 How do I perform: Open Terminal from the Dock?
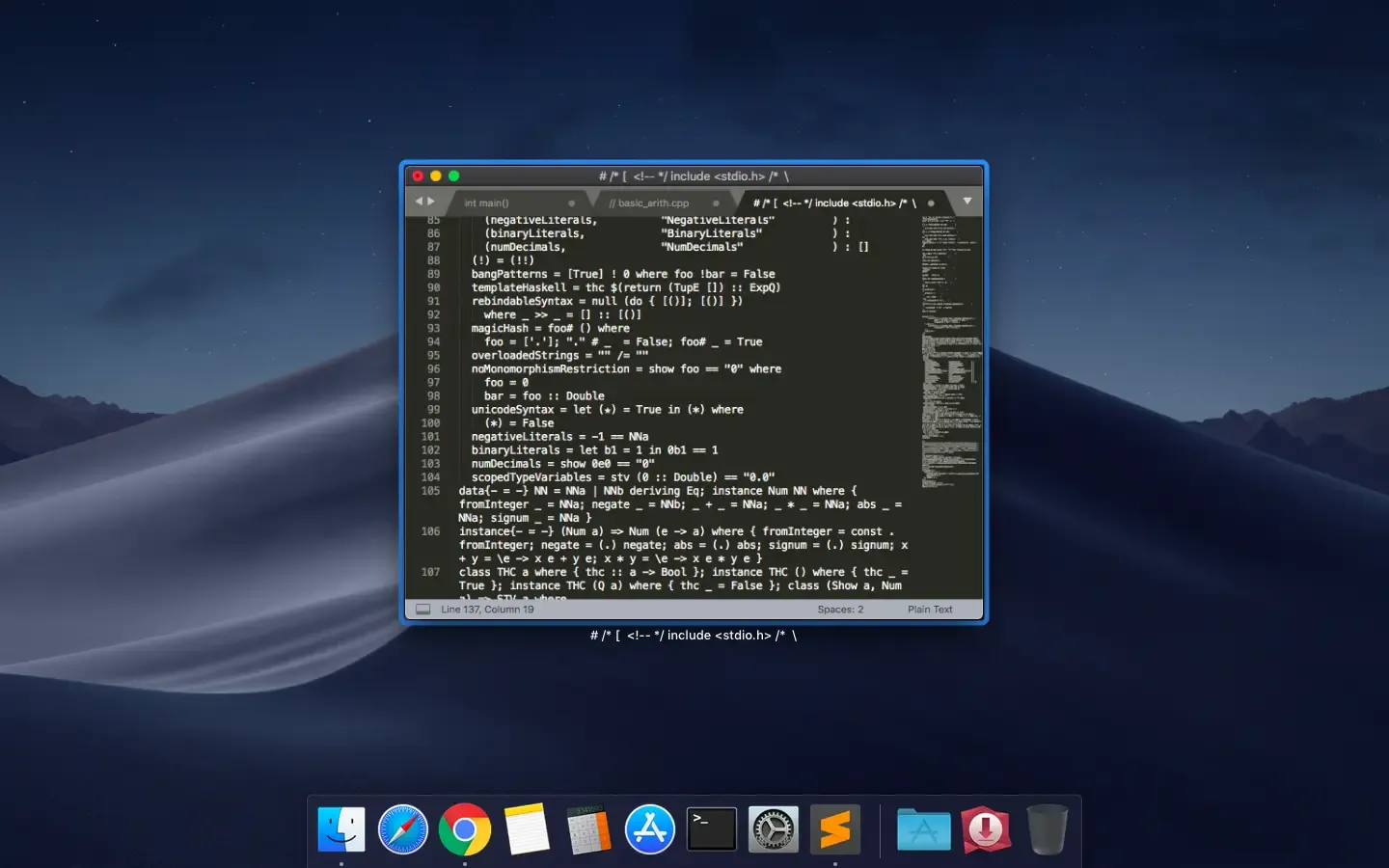point(711,828)
